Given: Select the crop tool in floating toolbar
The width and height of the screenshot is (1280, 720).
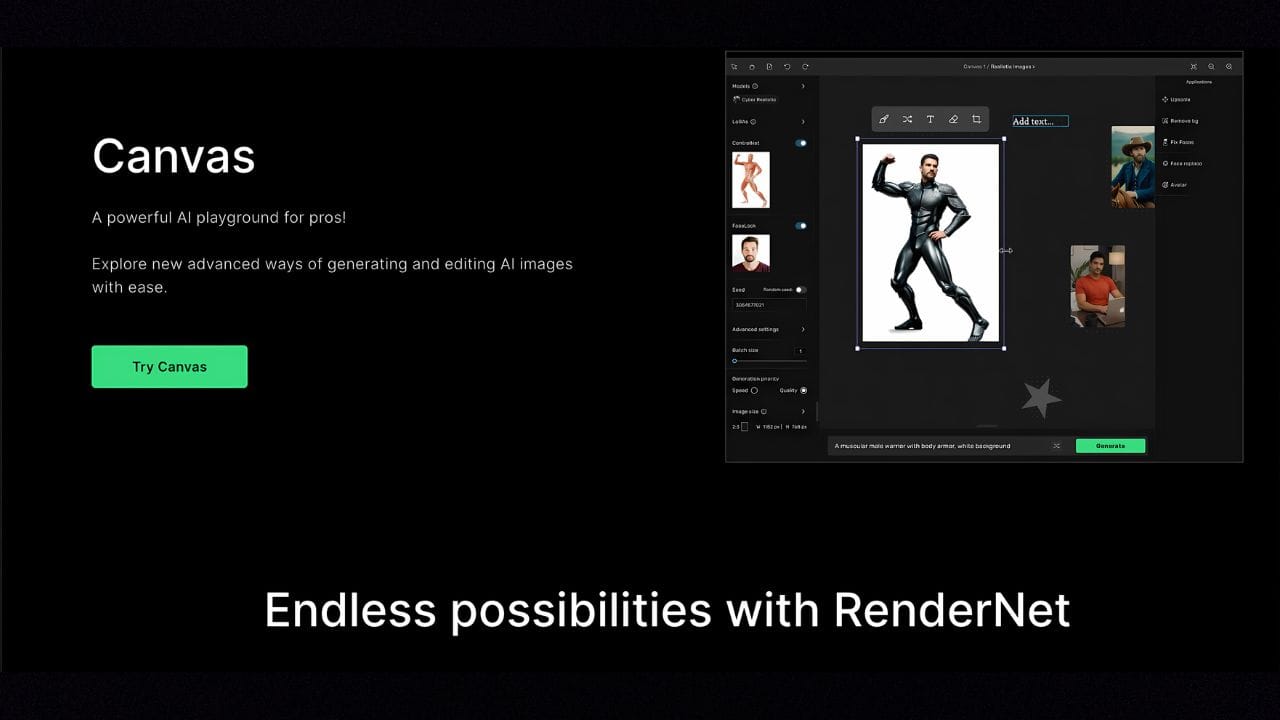Looking at the screenshot, I should pos(976,119).
